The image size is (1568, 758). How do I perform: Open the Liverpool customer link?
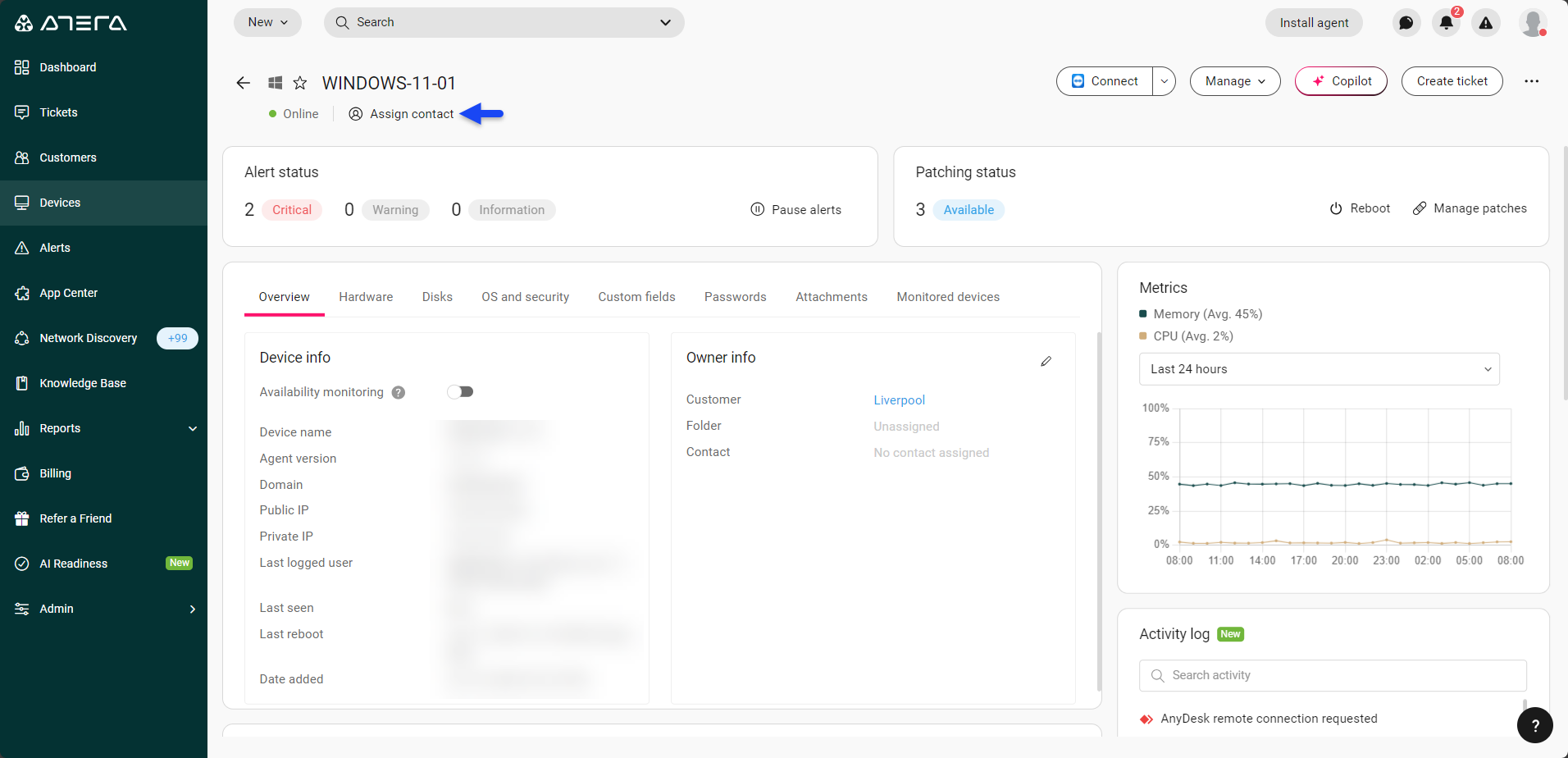click(899, 400)
